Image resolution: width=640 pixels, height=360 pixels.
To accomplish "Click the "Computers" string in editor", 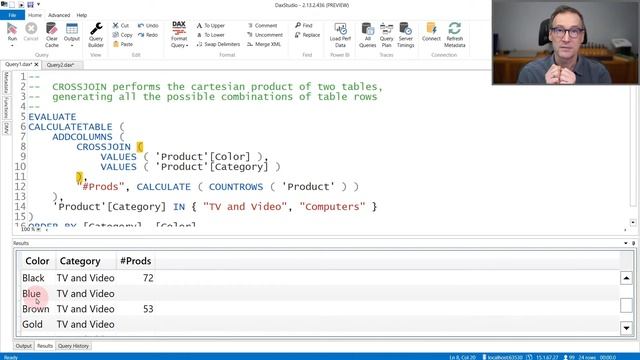I will coord(332,207).
